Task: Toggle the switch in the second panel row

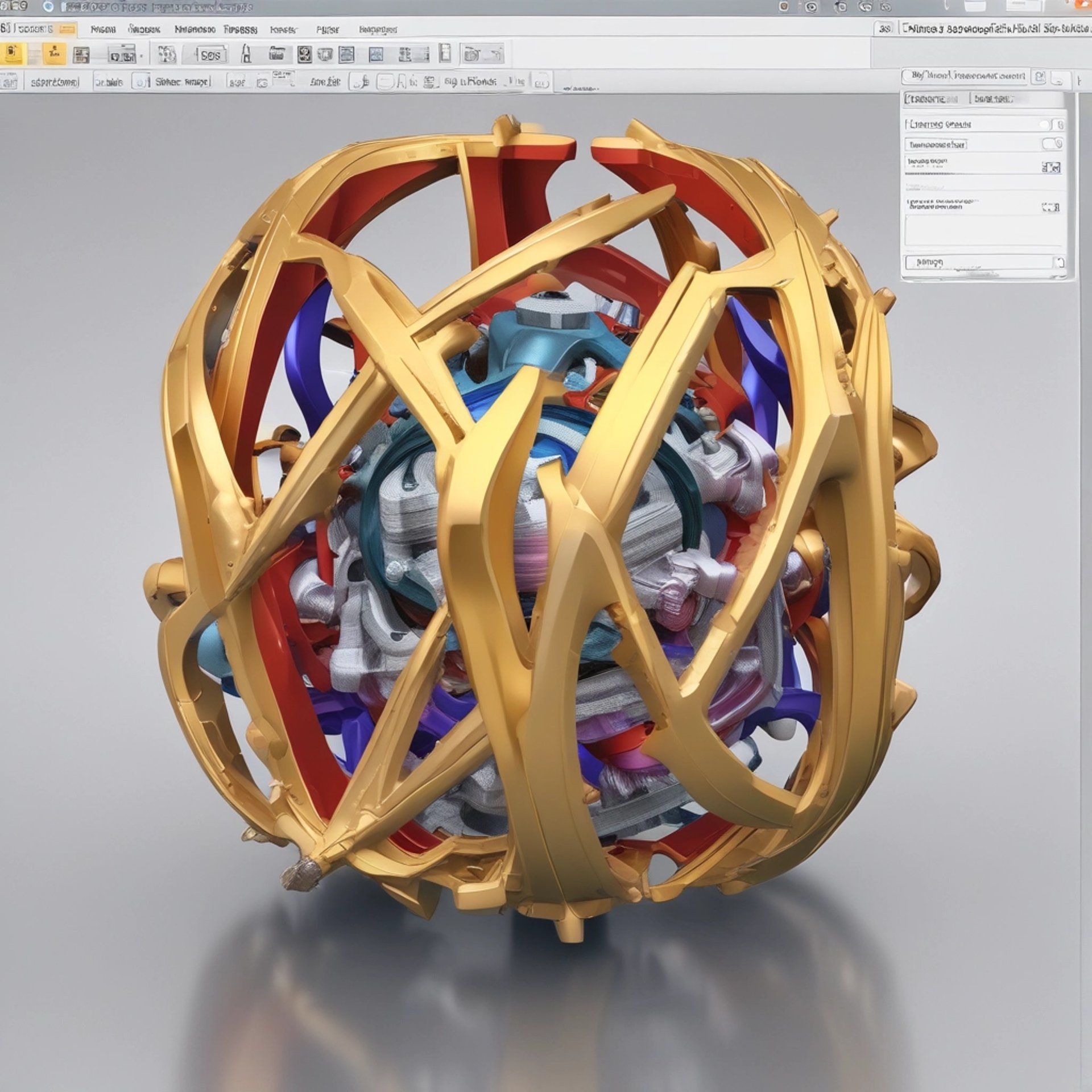Action: coord(1052,144)
